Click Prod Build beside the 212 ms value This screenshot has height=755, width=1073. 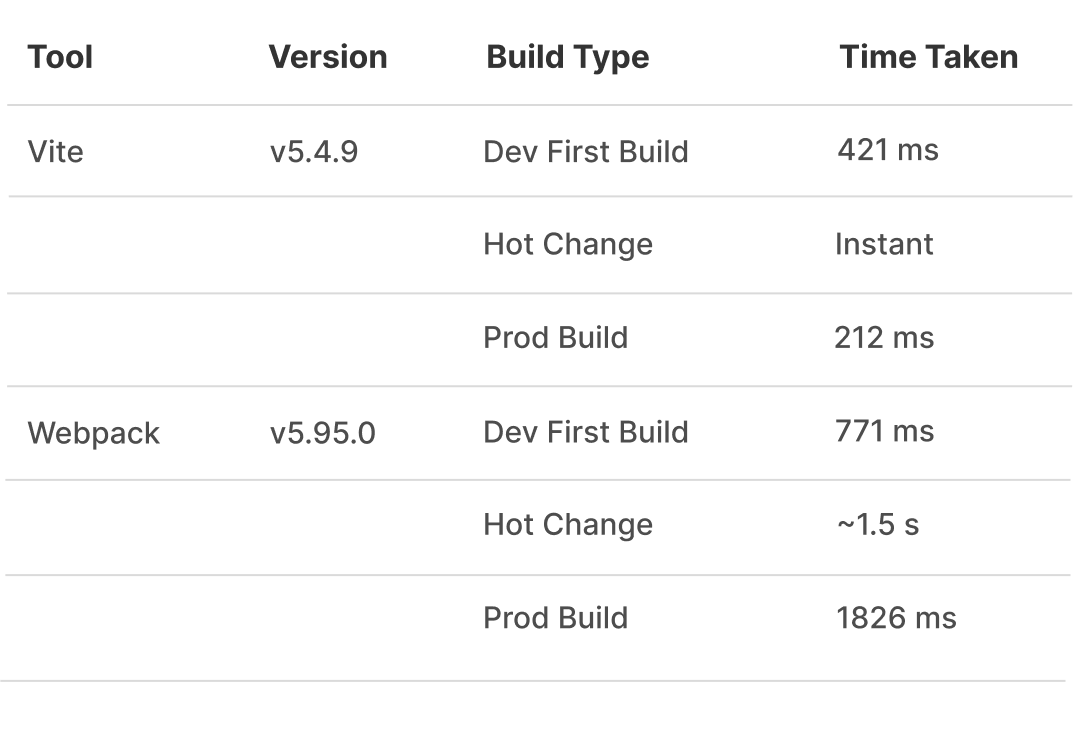coord(556,338)
